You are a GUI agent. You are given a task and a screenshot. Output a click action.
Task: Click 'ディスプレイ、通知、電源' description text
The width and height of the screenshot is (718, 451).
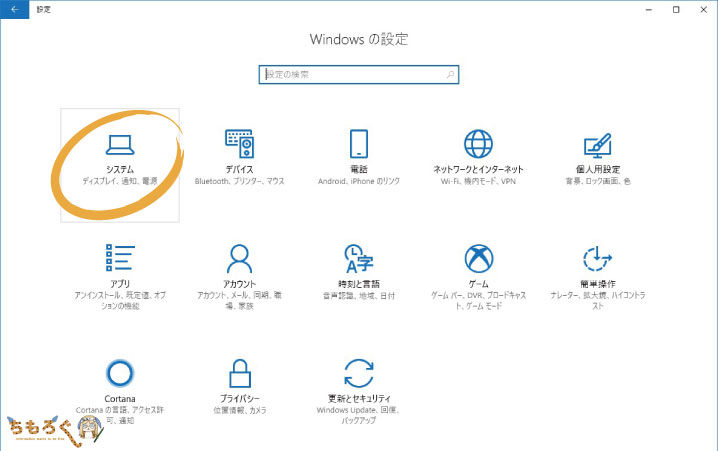coord(120,181)
